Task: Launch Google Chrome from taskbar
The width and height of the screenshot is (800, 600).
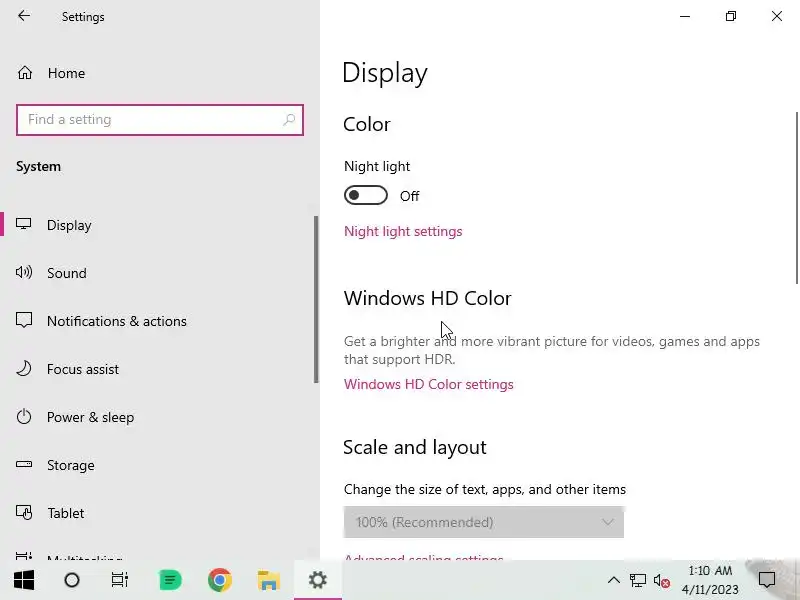Action: click(220, 580)
